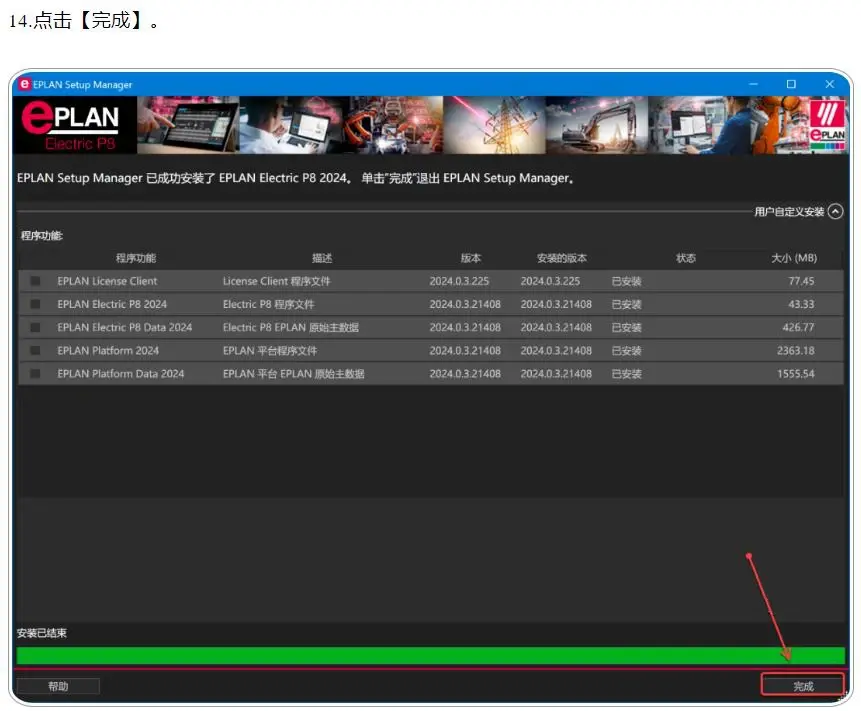This screenshot has width=861, height=711.
Task: Click description 'Electric P8 程序文件'
Action: (269, 304)
